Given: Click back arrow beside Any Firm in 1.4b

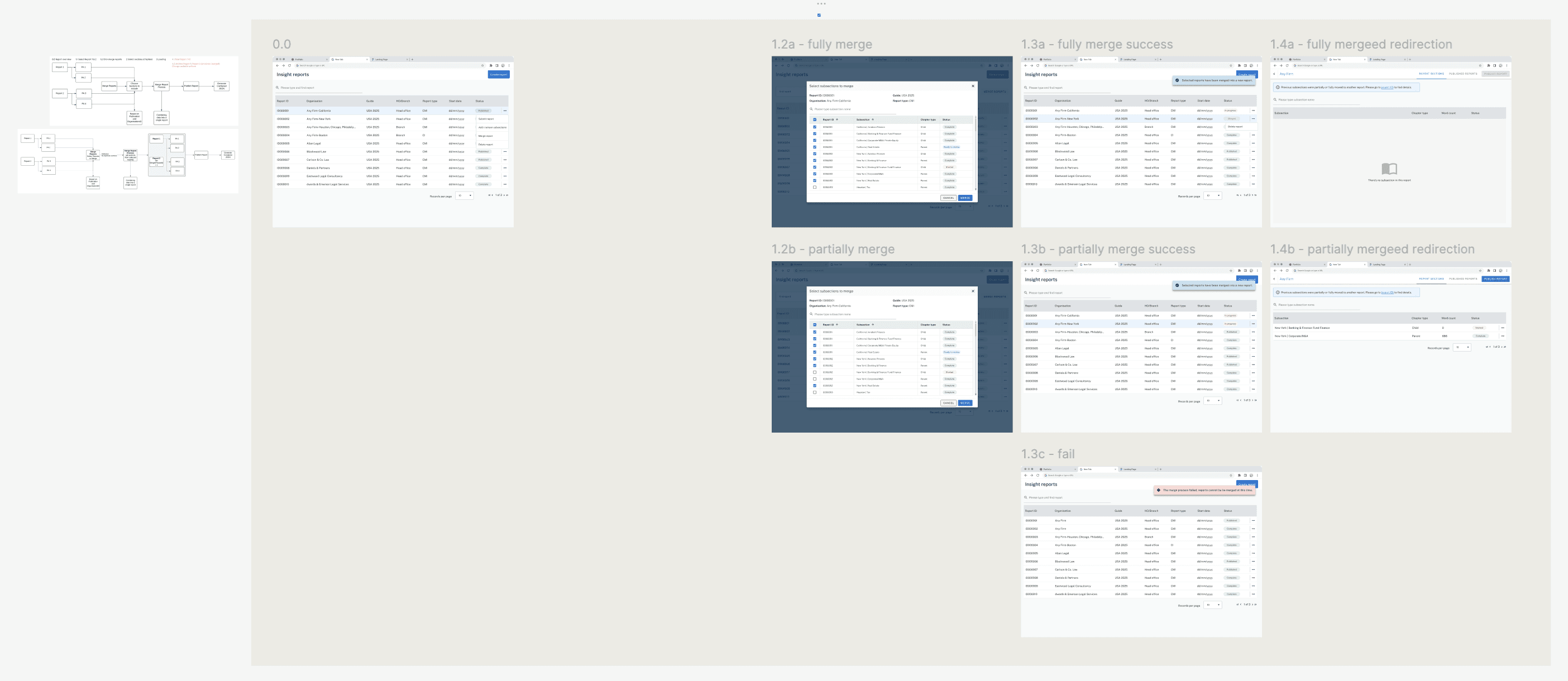Looking at the screenshot, I should pyautogui.click(x=1275, y=279).
